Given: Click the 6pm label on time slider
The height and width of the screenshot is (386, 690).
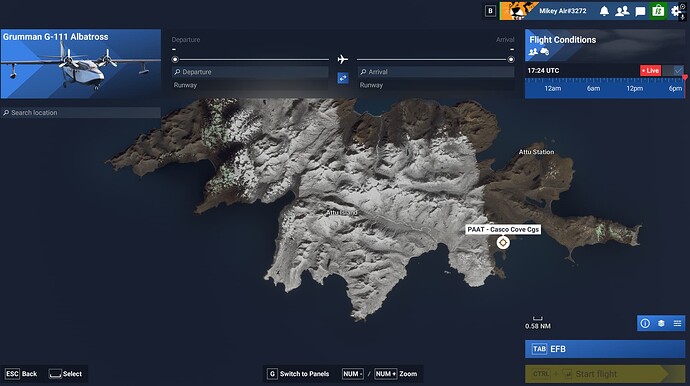Looking at the screenshot, I should [x=675, y=88].
